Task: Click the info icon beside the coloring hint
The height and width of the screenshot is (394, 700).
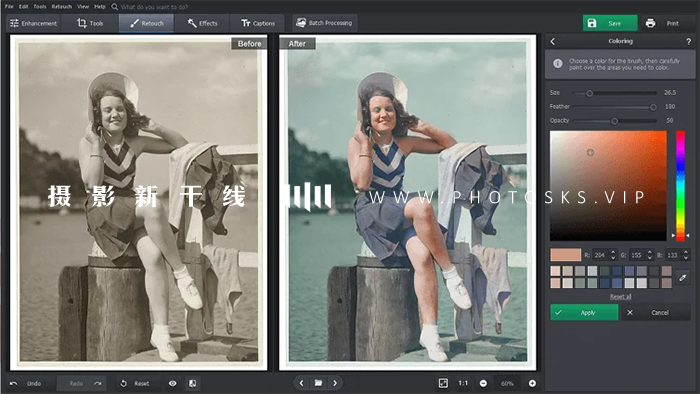Action: pos(558,64)
